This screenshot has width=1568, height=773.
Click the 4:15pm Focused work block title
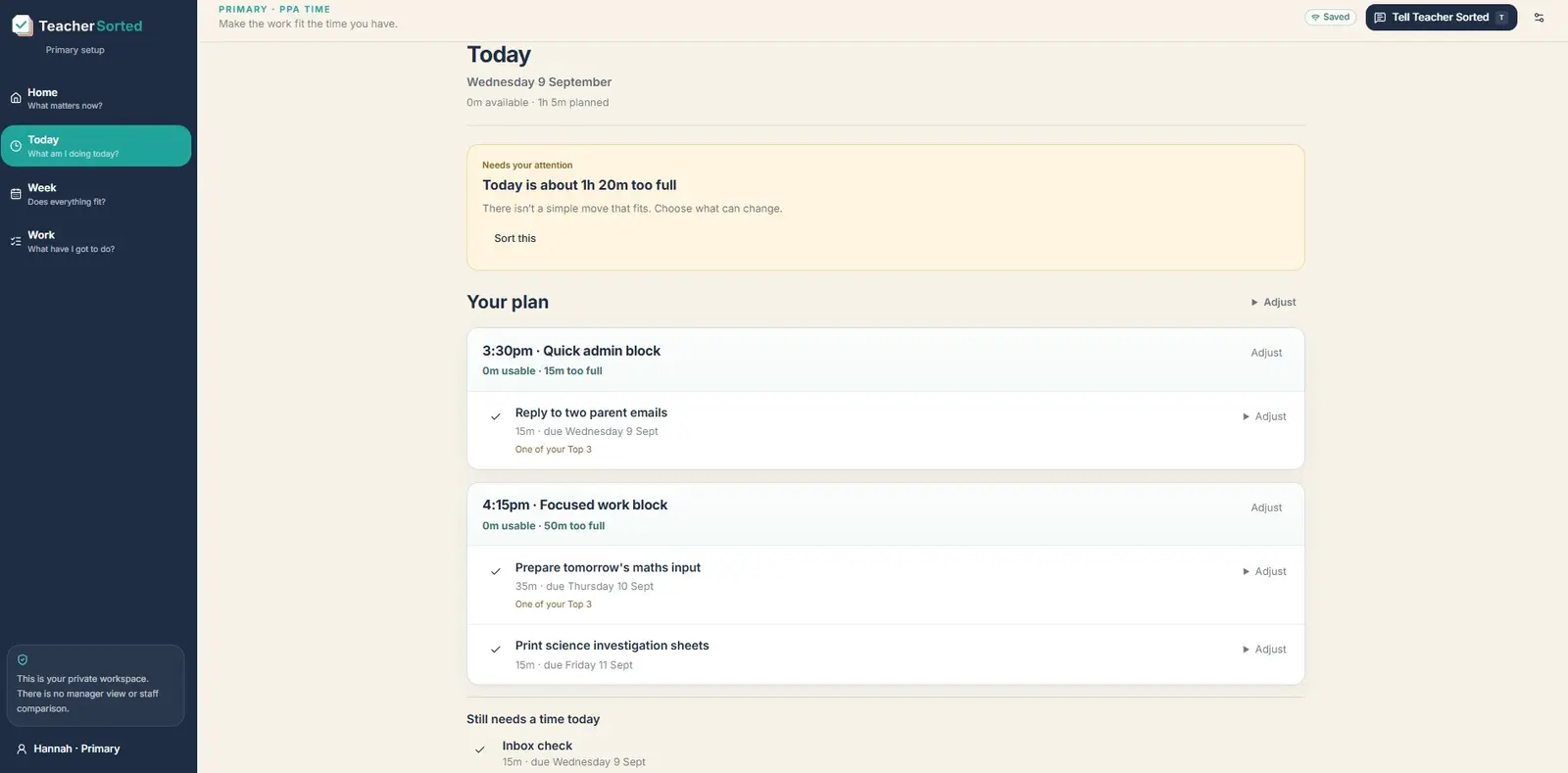point(574,506)
